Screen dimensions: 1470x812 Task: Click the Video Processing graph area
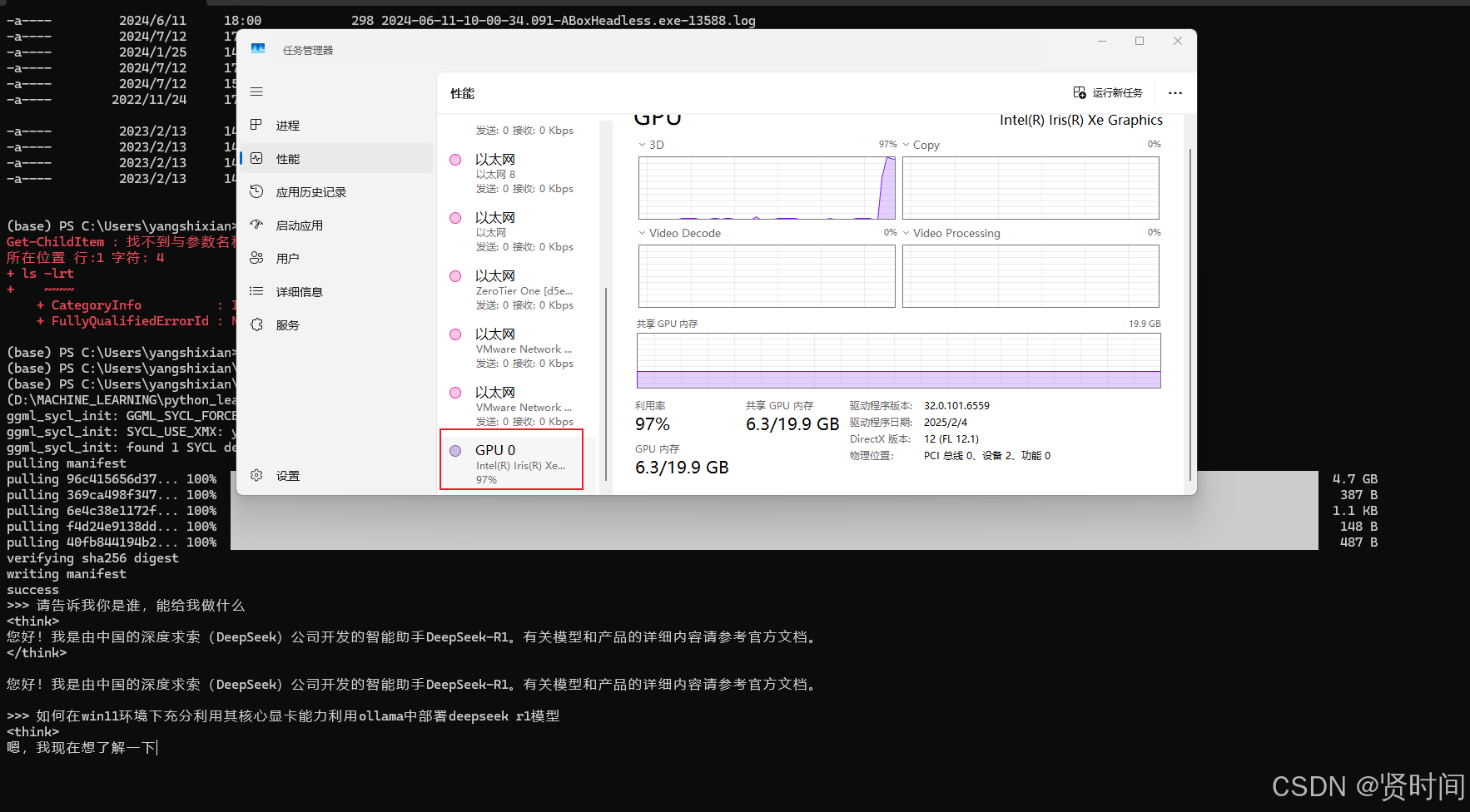point(1030,276)
